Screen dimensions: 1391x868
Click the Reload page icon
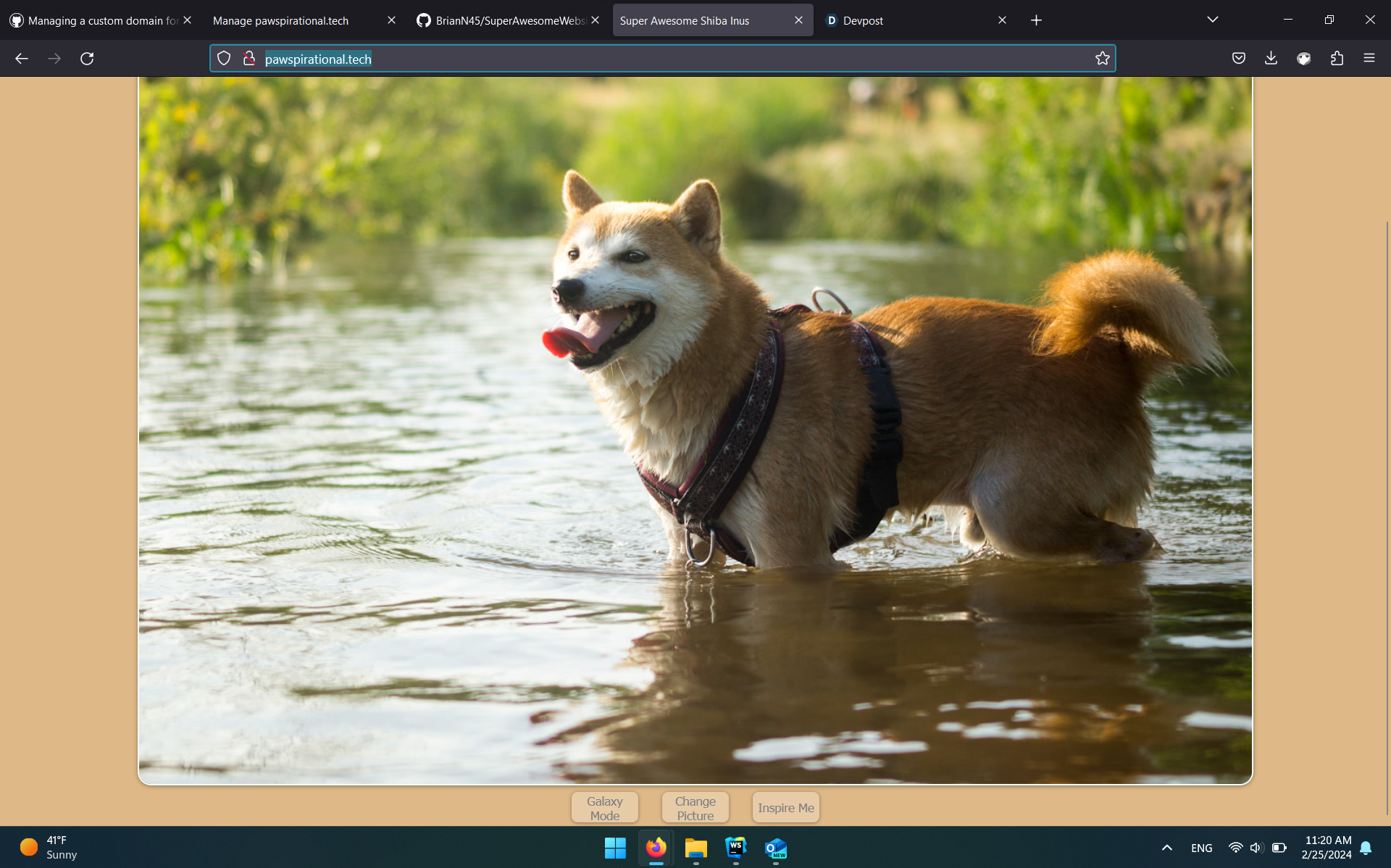pos(87,59)
